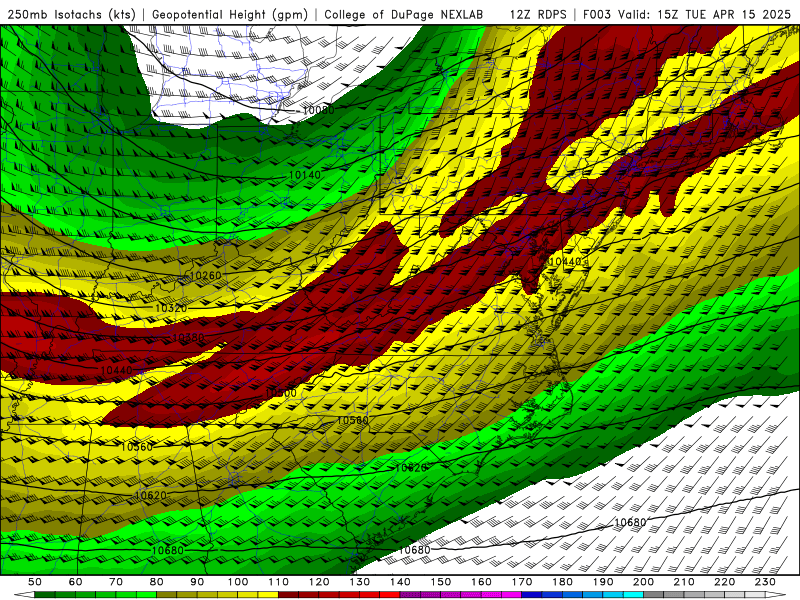The width and height of the screenshot is (800, 600).
Task: Click the color bar value 160
Action: (x=481, y=582)
